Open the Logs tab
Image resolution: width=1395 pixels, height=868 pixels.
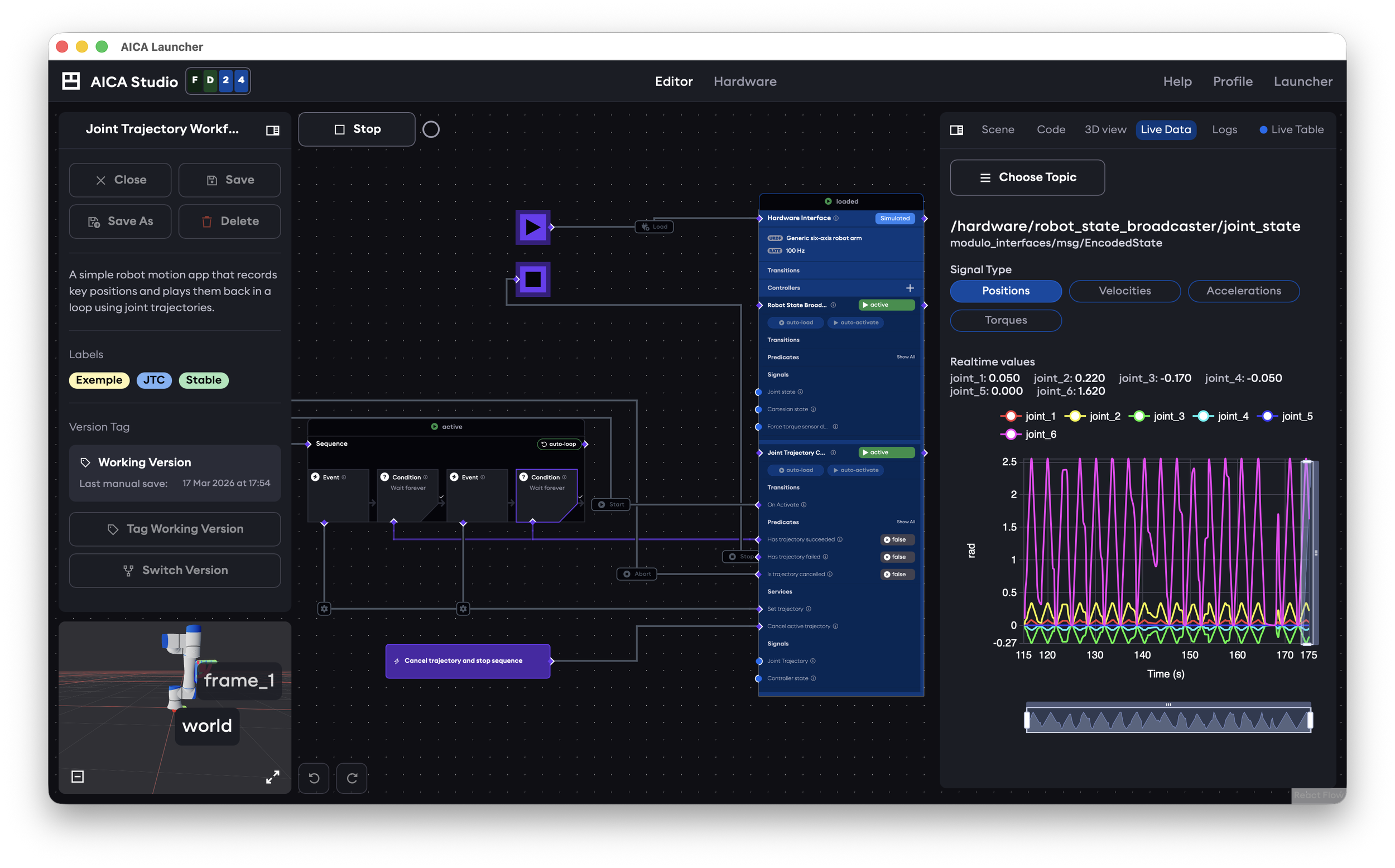pos(1224,130)
